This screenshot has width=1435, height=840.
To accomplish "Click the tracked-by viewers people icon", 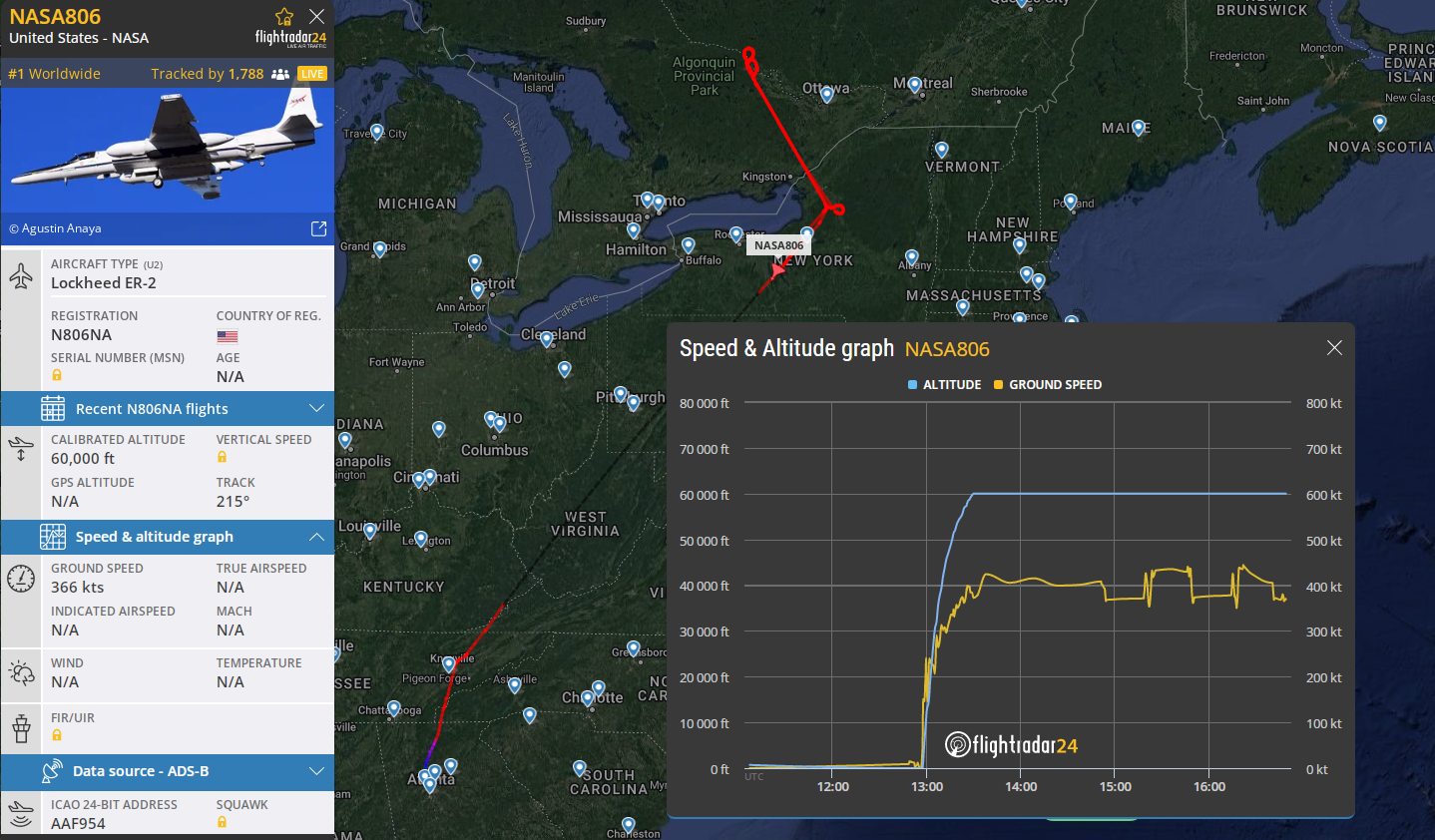I will click(280, 74).
